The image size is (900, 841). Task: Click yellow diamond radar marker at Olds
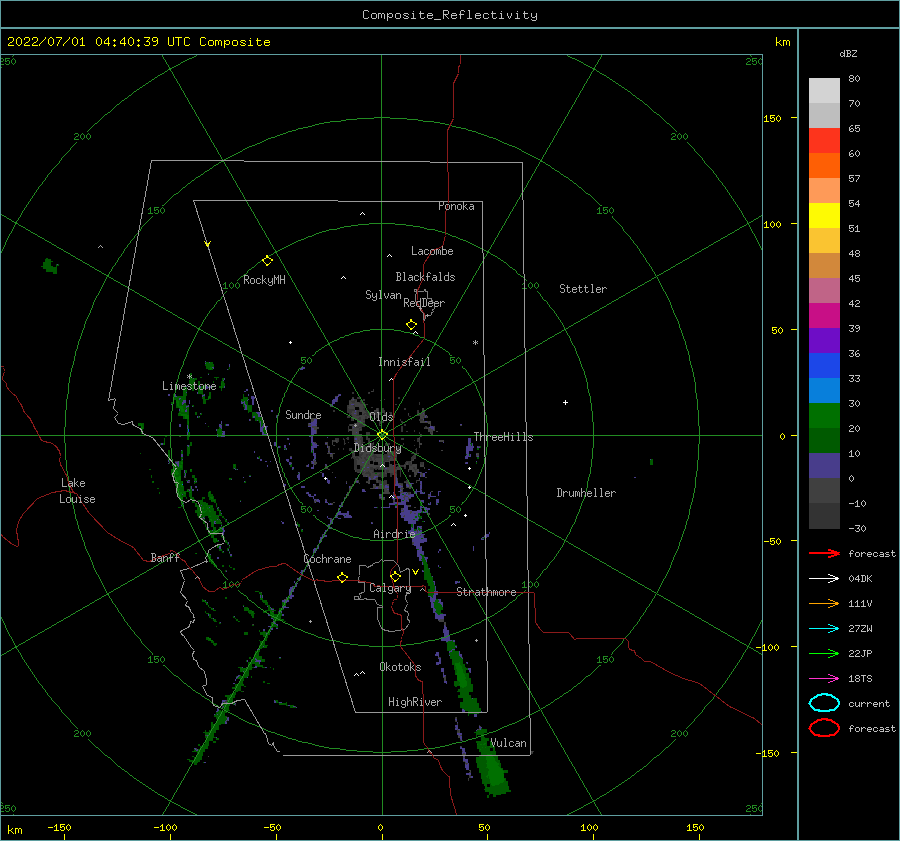pyautogui.click(x=382, y=435)
